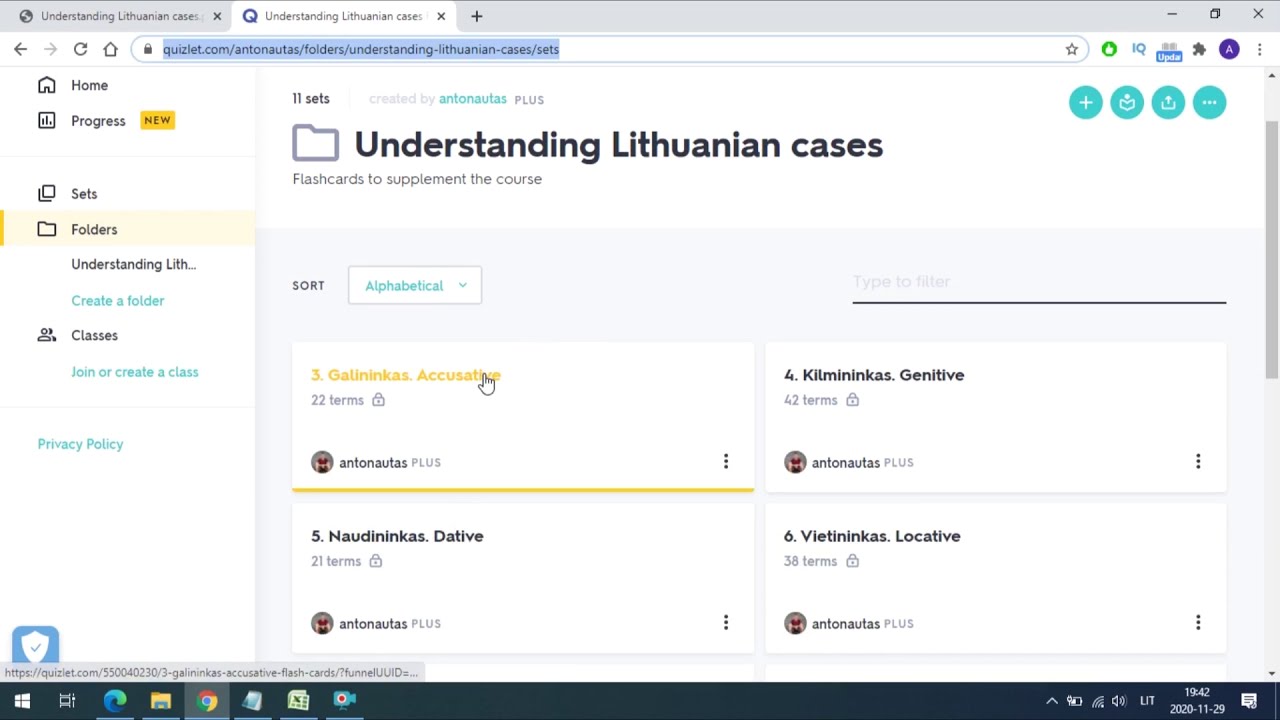Open Sets in the sidebar

click(84, 194)
